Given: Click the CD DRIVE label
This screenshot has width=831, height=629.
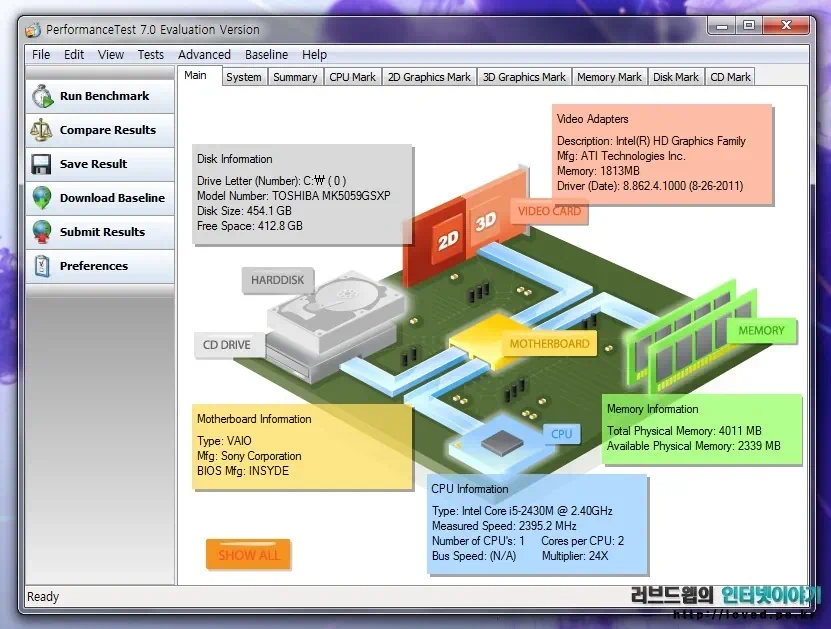Looking at the screenshot, I should [x=227, y=345].
